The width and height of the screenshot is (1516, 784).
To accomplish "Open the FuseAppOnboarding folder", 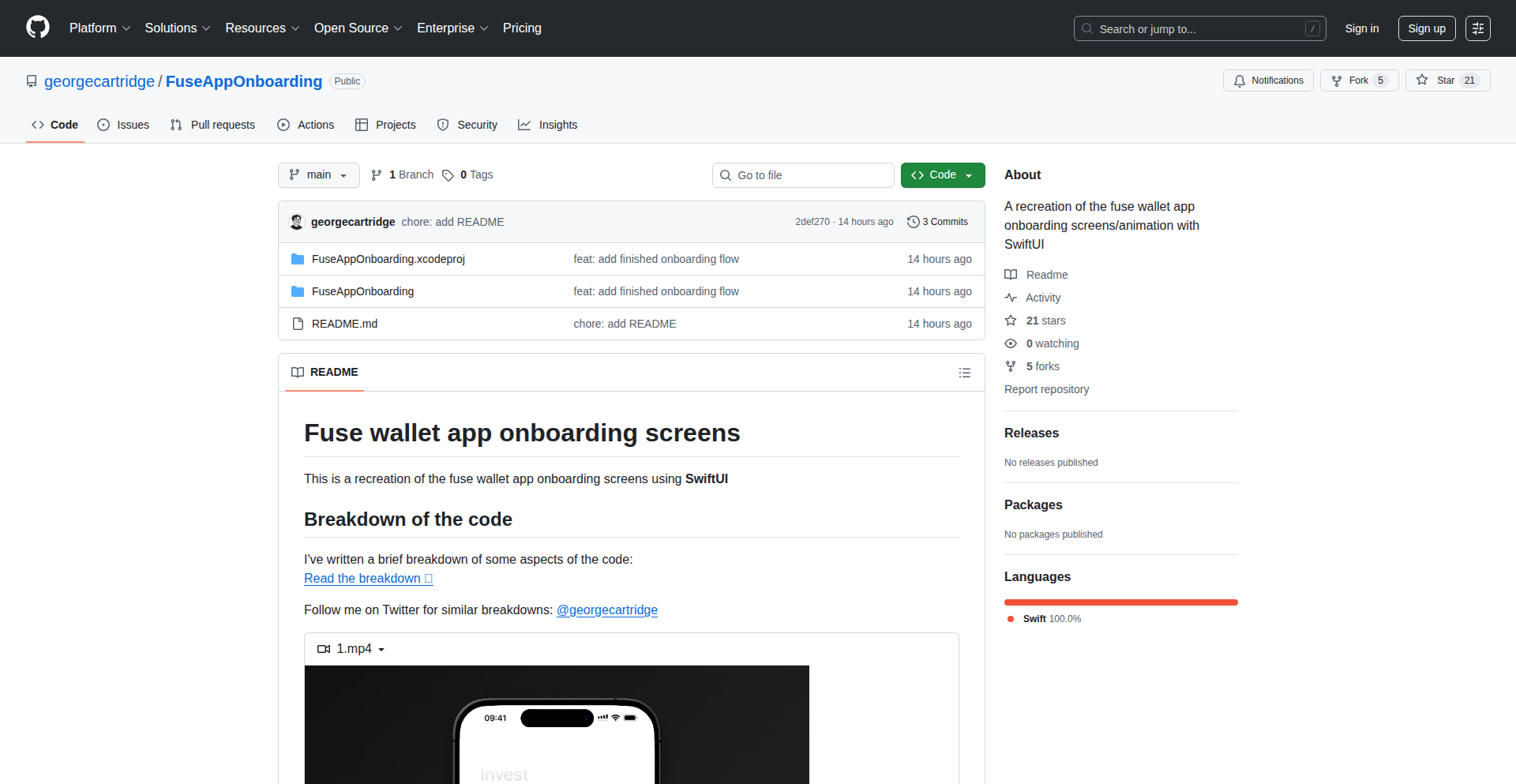I will (362, 291).
